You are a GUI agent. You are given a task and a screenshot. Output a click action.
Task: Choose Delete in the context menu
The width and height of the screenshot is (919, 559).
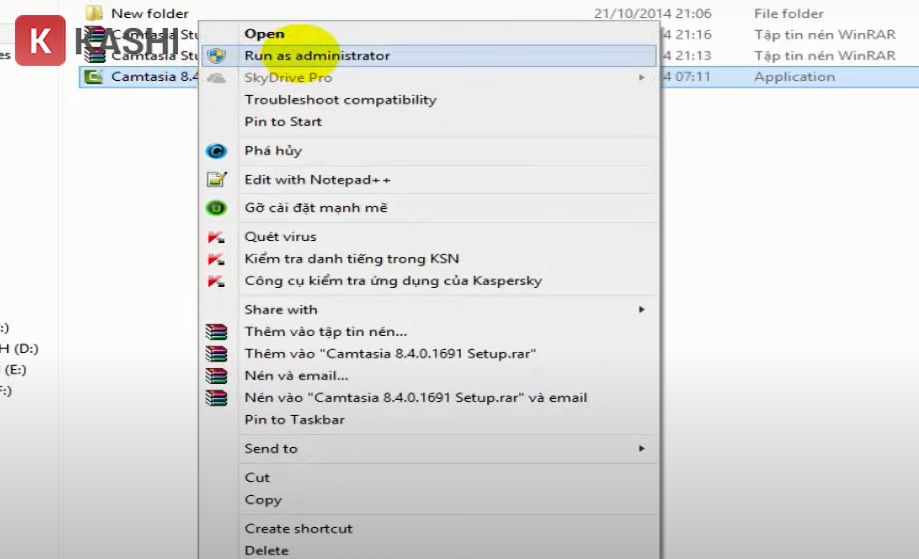click(x=266, y=551)
